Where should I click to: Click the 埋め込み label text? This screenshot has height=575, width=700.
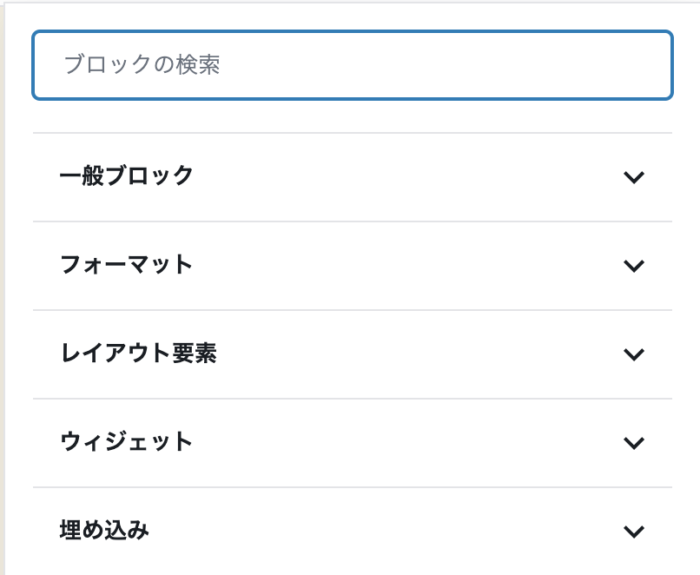coord(104,531)
